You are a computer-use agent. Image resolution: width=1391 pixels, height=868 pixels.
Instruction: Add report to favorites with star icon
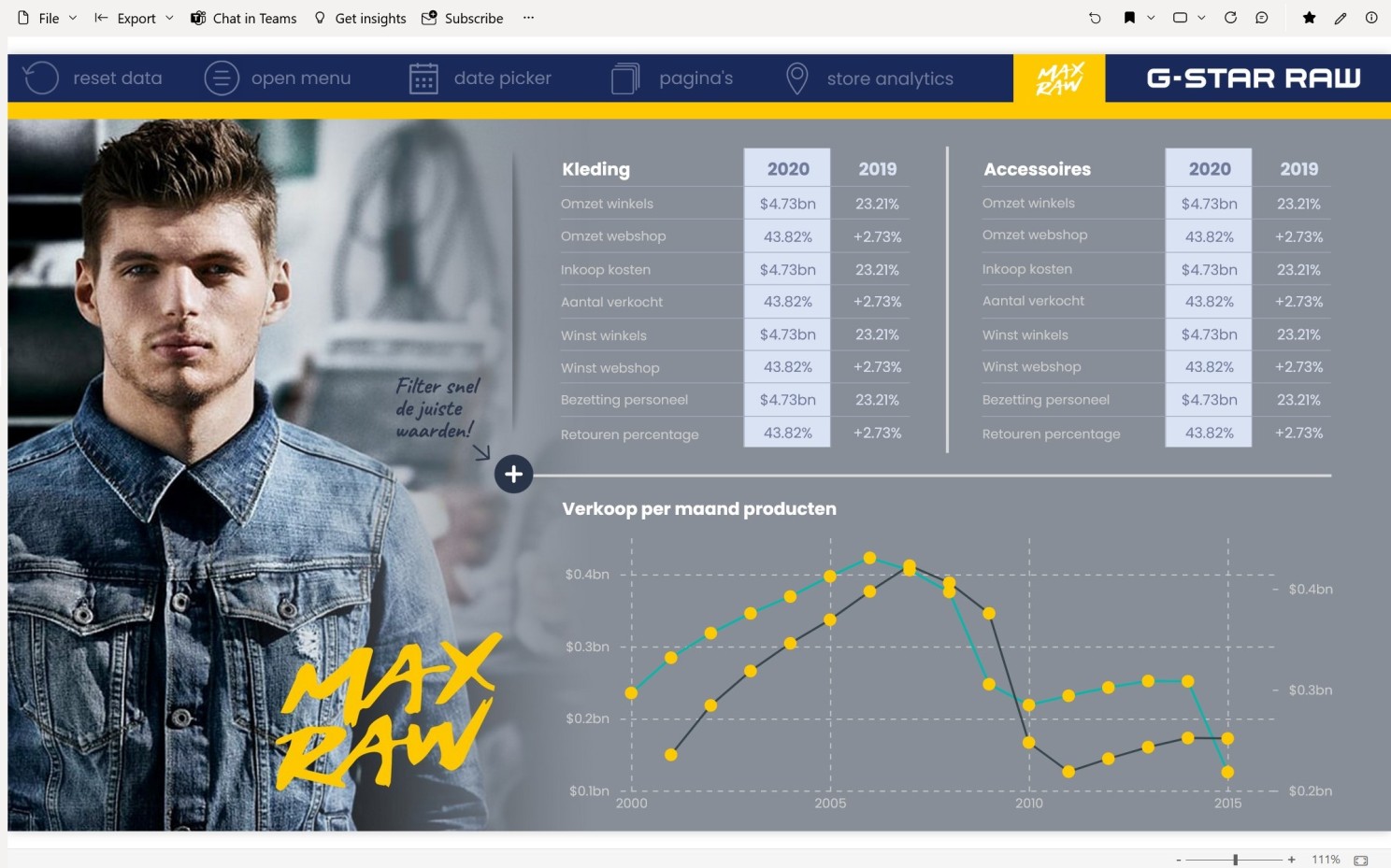point(1309,18)
